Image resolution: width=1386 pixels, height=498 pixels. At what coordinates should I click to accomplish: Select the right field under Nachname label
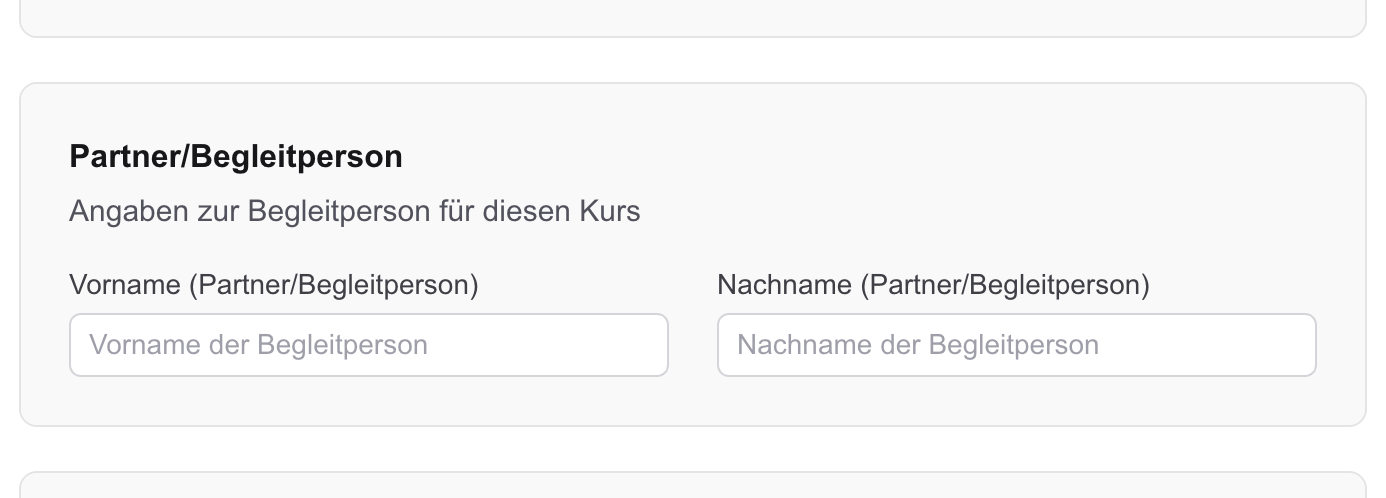pyautogui.click(x=1016, y=345)
